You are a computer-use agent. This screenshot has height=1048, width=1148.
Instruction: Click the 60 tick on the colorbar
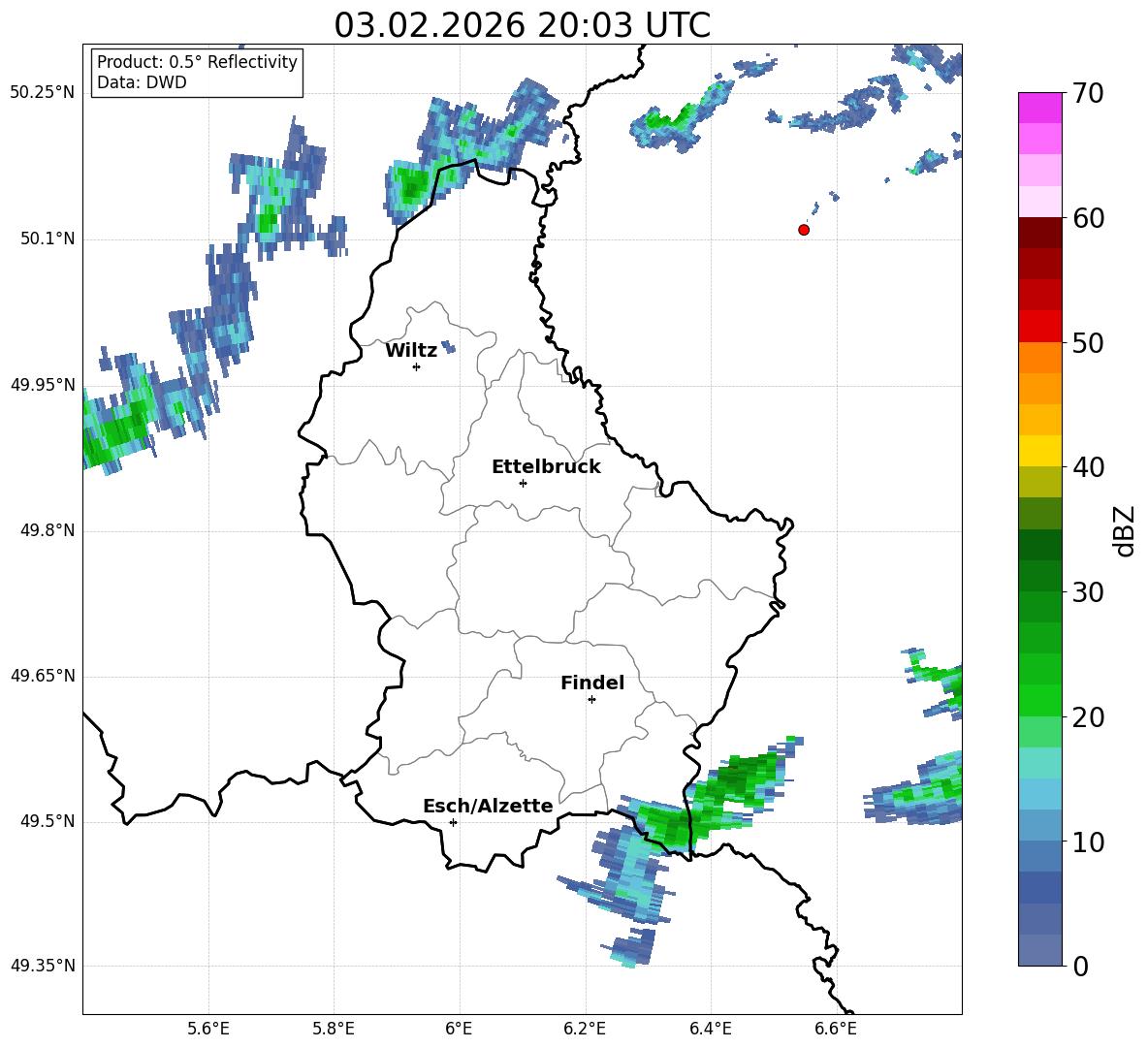click(x=1087, y=218)
